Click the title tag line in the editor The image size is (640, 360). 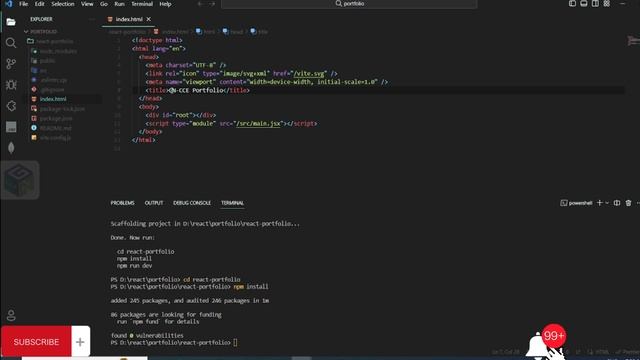(197, 90)
